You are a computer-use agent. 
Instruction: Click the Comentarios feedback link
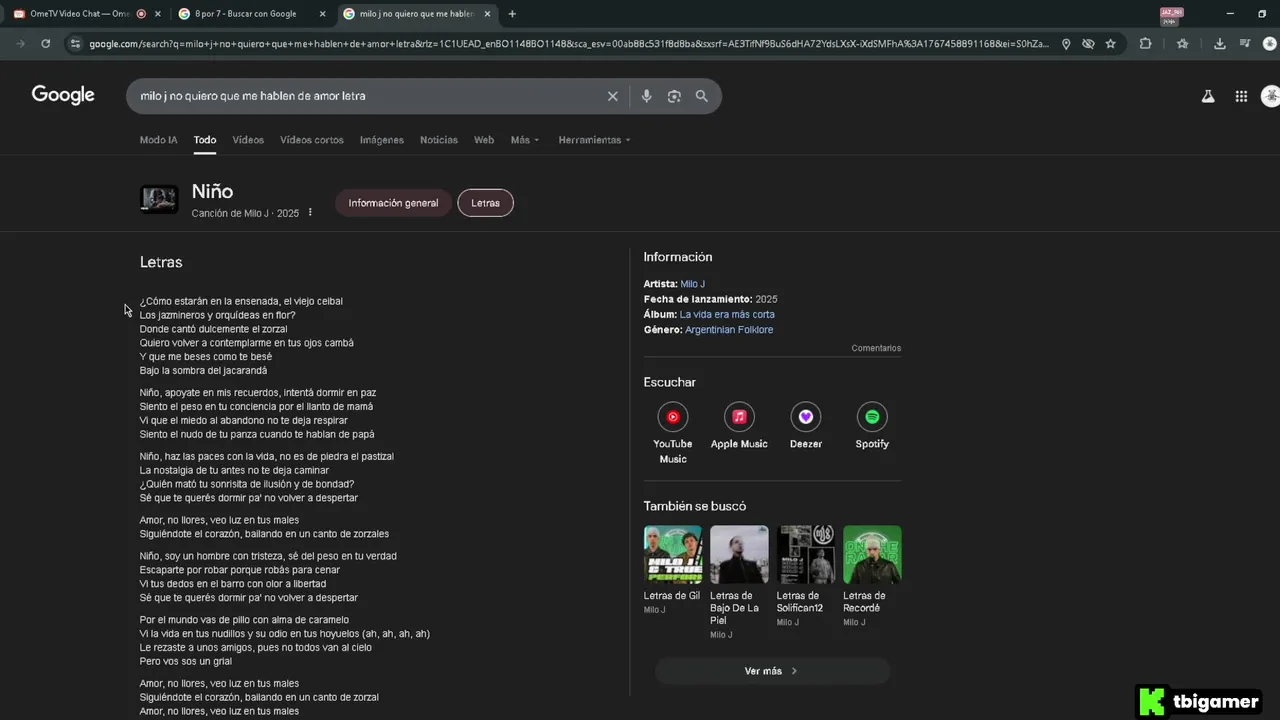coord(876,348)
